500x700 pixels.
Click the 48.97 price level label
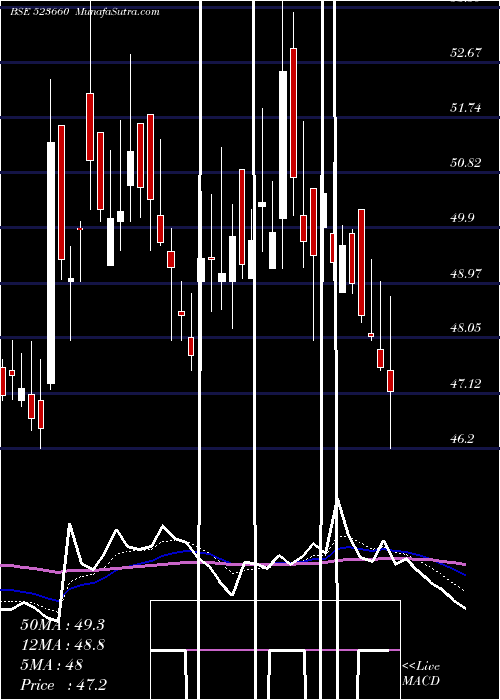pyautogui.click(x=466, y=273)
